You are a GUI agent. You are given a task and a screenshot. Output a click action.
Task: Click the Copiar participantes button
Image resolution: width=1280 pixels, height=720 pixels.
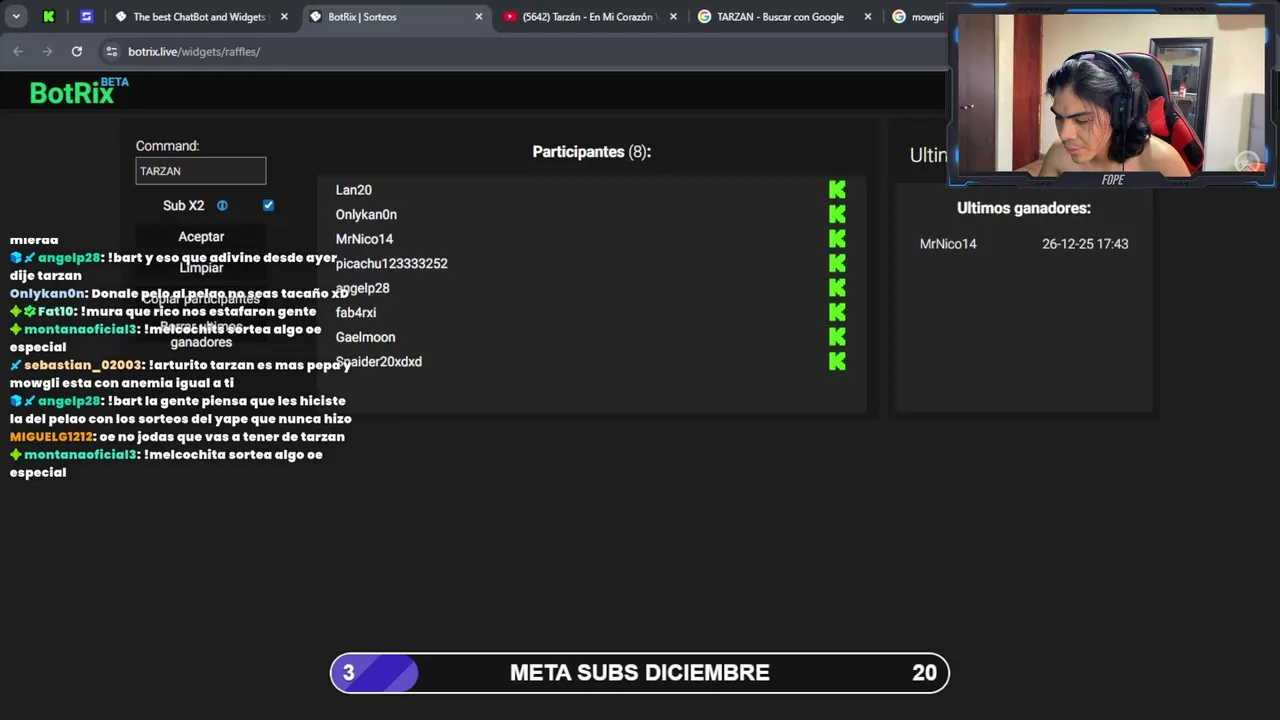pyautogui.click(x=201, y=299)
